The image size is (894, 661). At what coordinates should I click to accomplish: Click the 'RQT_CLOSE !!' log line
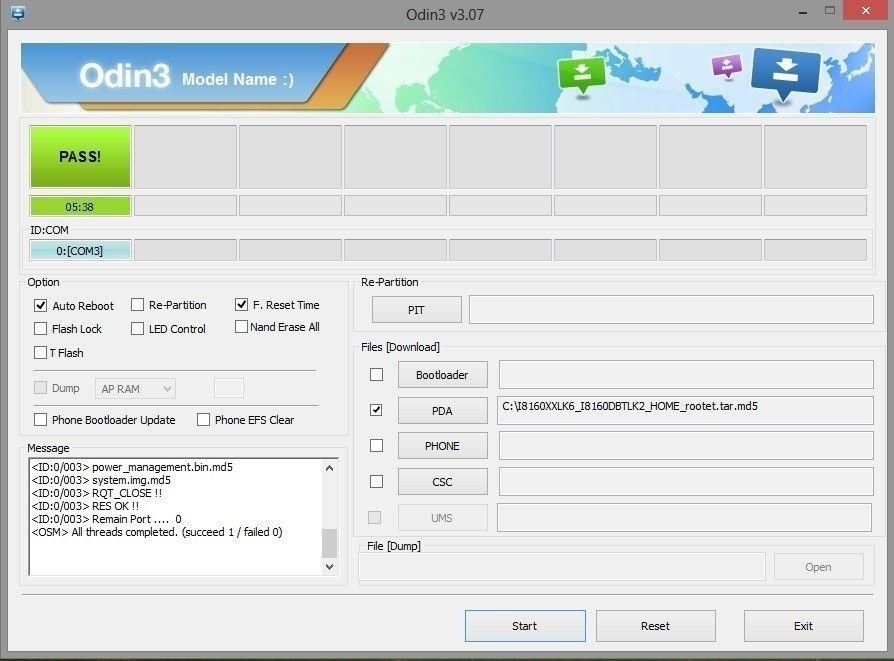(97, 493)
